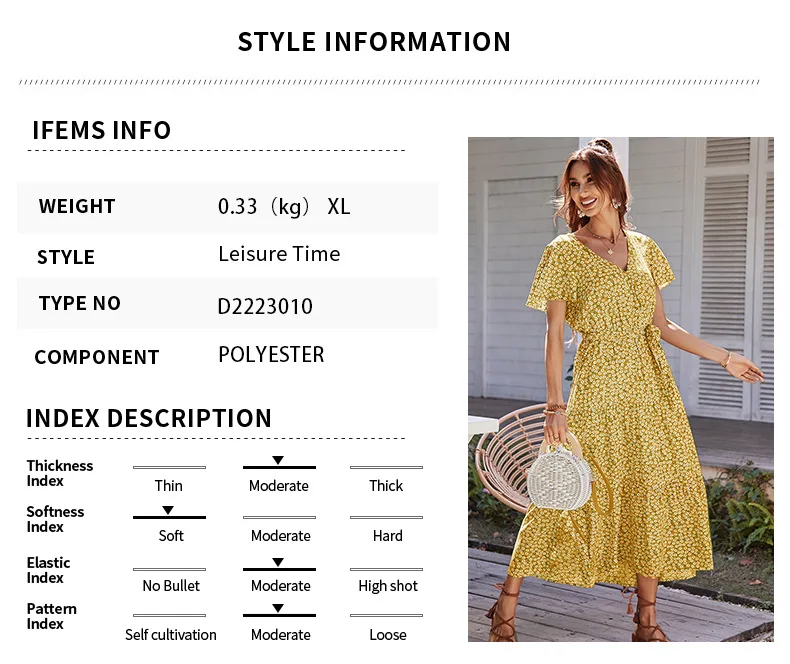This screenshot has height=664, width=790.
Task: Click the No Bullet option
Action: [x=171, y=586]
